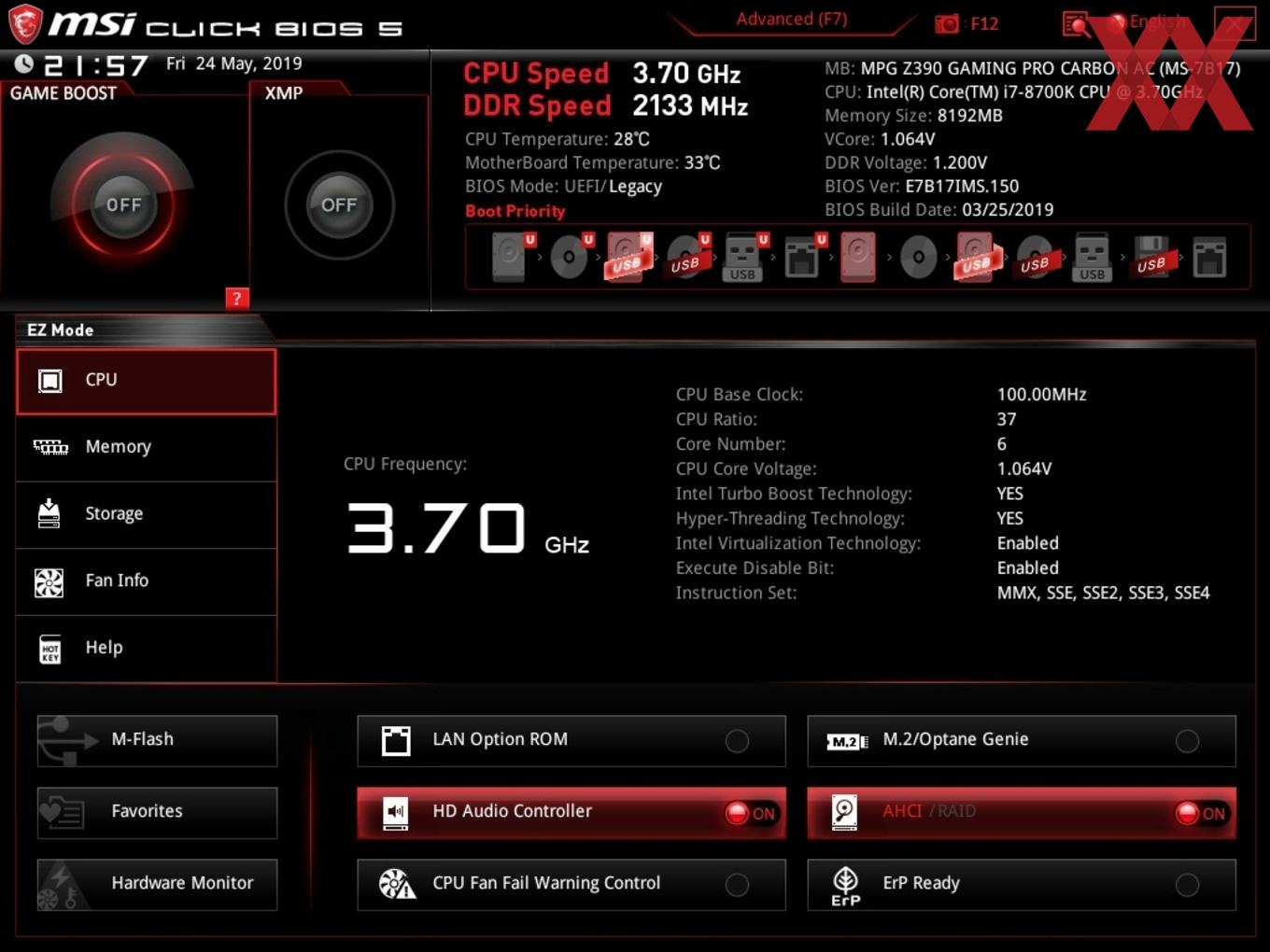Click the Intel Virtualization Technology Enabled value
Viewport: 1270px width, 952px height.
(x=1028, y=543)
